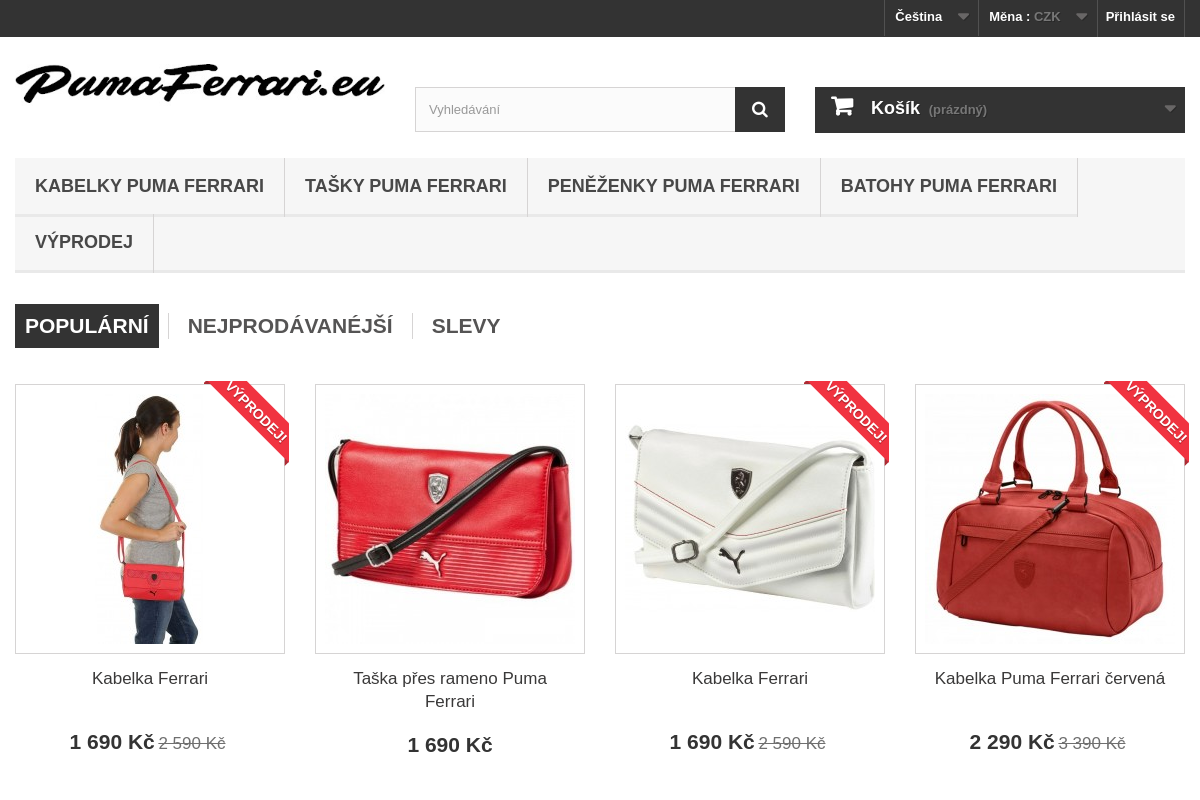
Task: Open Batohy Puma Ferrari category
Action: 949,186
